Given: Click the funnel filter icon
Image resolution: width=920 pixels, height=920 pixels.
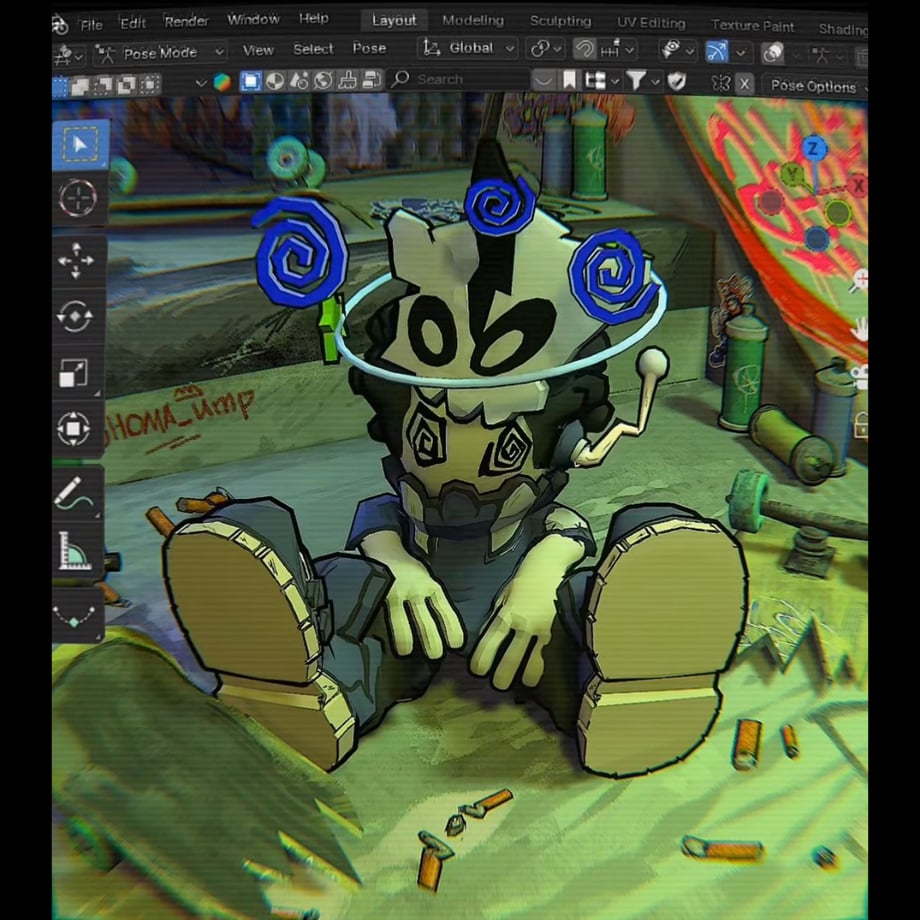Looking at the screenshot, I should (x=636, y=80).
